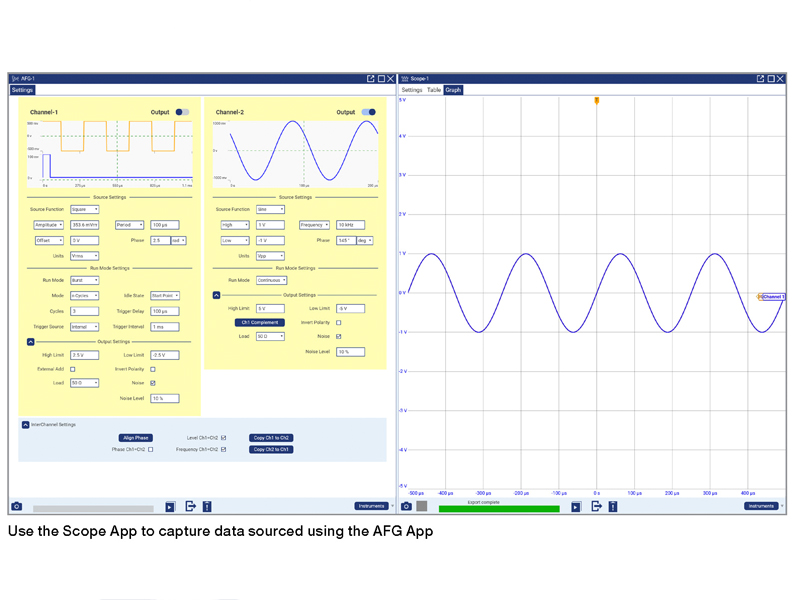
Task: Click the gray stop square in Scope
Action: (422, 507)
